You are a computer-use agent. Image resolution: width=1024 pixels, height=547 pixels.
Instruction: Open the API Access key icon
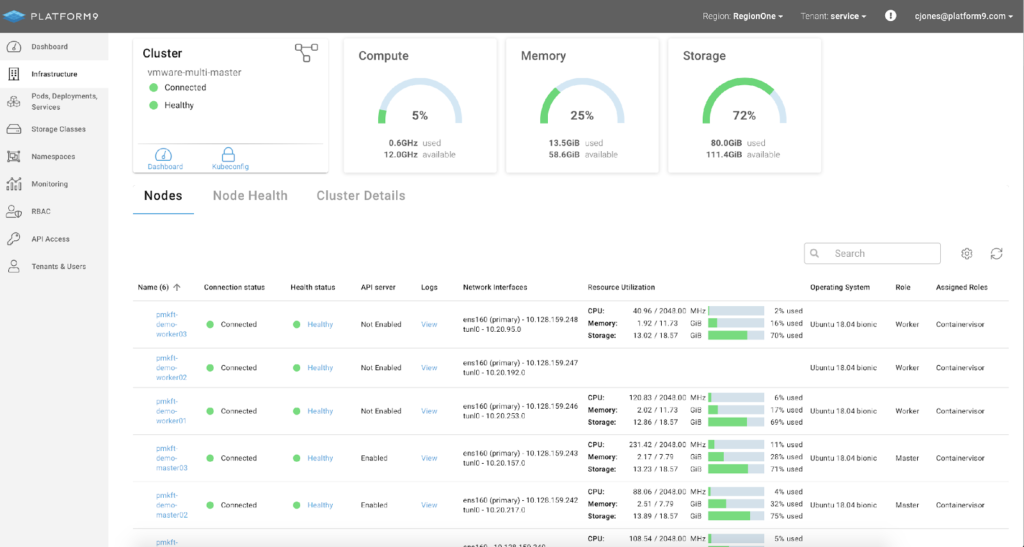coord(14,239)
